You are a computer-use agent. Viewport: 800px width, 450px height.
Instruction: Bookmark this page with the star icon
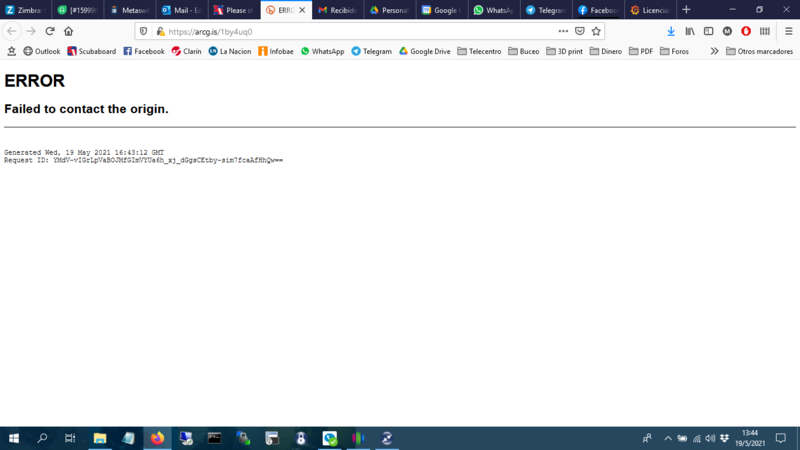[x=596, y=31]
